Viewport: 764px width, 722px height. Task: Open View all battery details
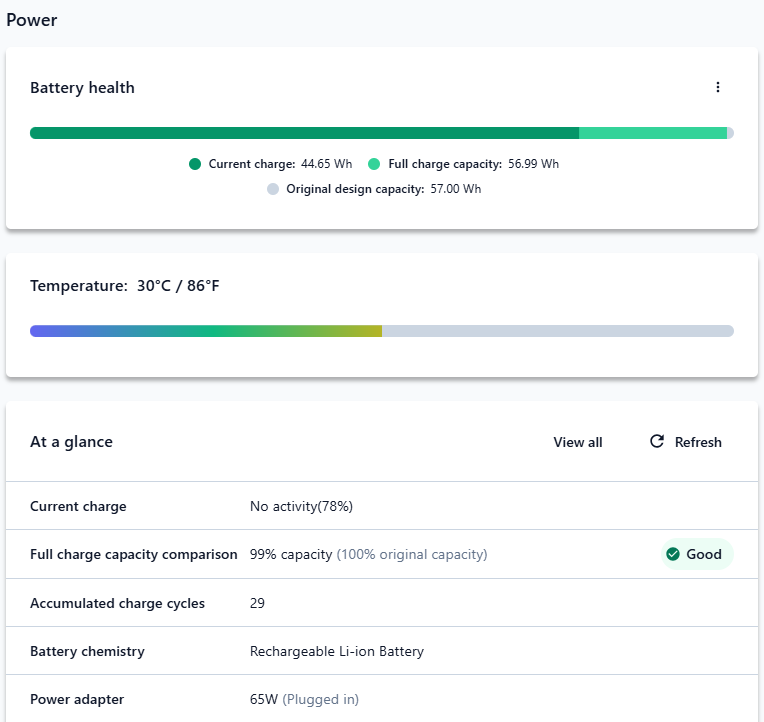point(577,442)
